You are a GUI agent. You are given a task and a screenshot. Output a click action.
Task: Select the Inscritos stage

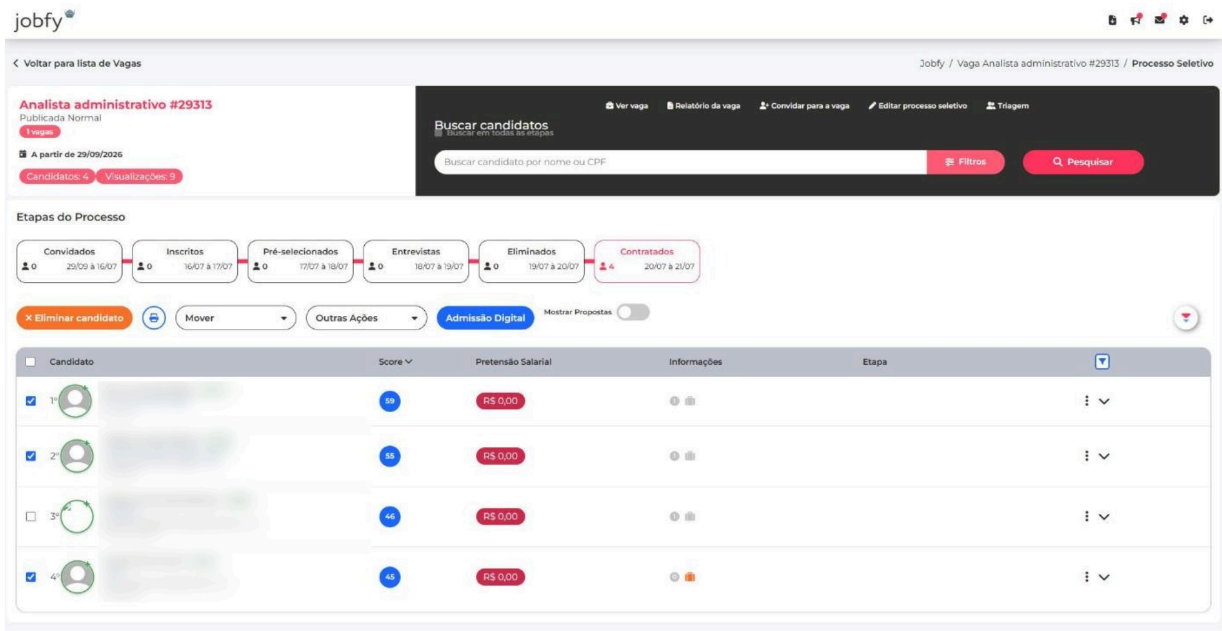click(185, 260)
